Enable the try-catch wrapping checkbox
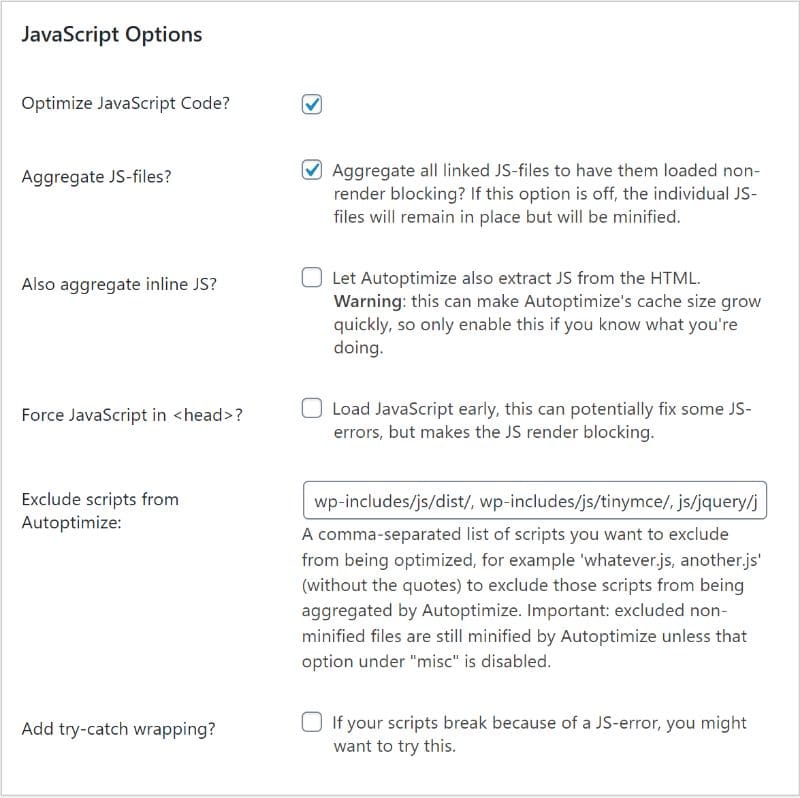The width and height of the screenshot is (800, 798). click(x=312, y=721)
